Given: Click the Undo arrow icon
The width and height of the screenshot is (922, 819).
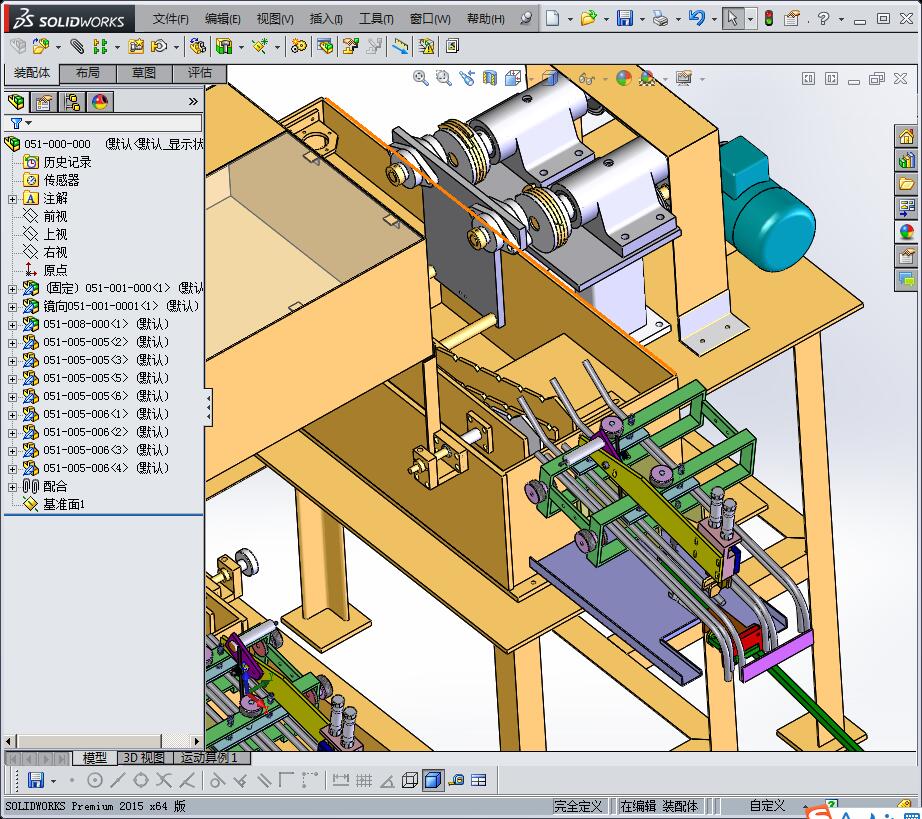Looking at the screenshot, I should pos(697,18).
